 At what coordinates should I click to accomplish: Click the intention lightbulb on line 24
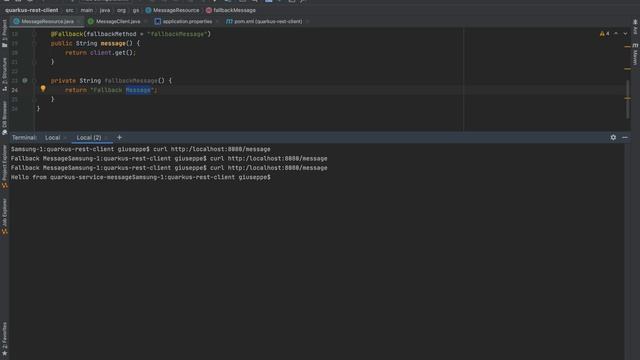(43, 89)
